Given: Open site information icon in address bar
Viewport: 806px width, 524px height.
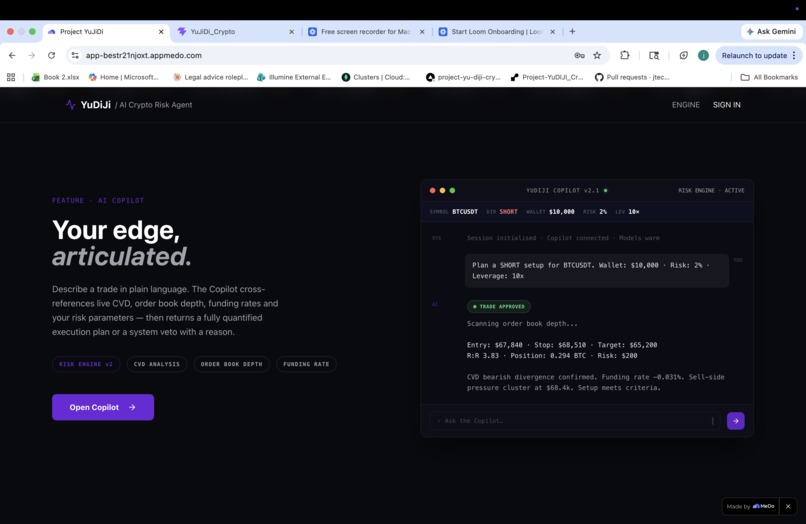Looking at the screenshot, I should (x=75, y=56).
